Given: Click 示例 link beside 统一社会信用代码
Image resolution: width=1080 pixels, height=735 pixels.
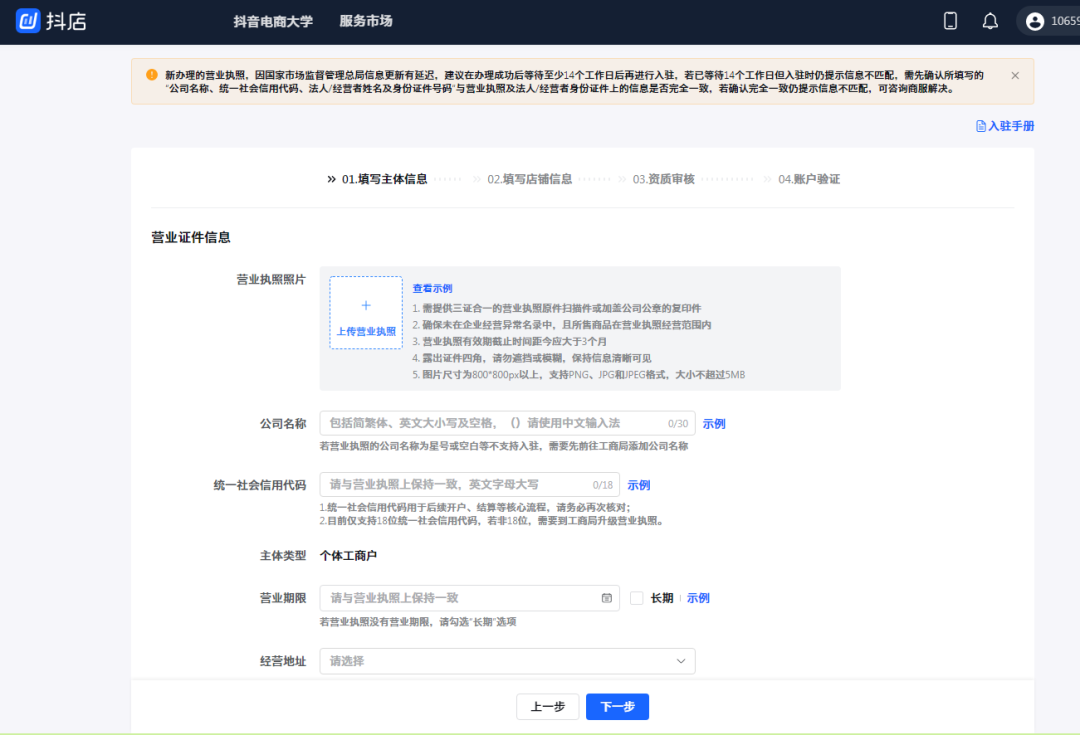Looking at the screenshot, I should pyautogui.click(x=639, y=485).
